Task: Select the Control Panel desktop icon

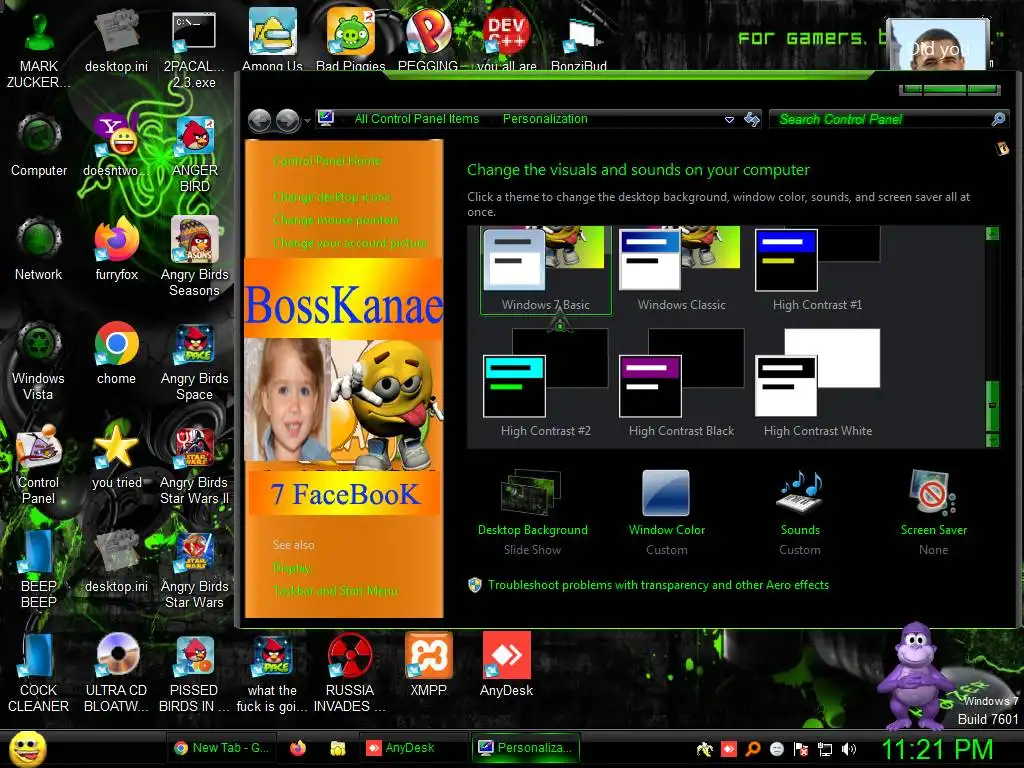Action: tap(39, 465)
